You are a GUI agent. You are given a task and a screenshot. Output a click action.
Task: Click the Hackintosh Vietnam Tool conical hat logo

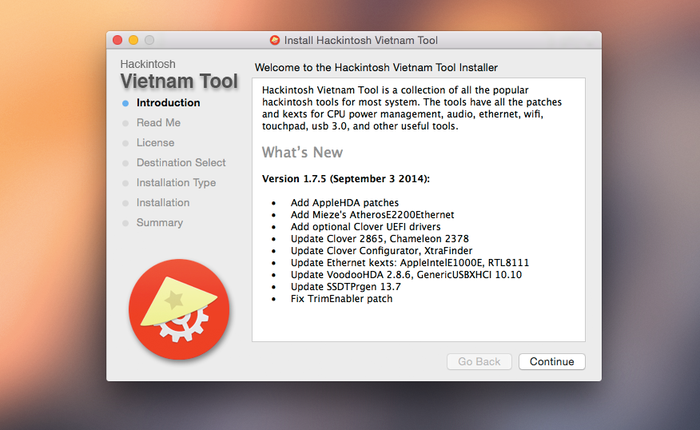[x=179, y=309]
